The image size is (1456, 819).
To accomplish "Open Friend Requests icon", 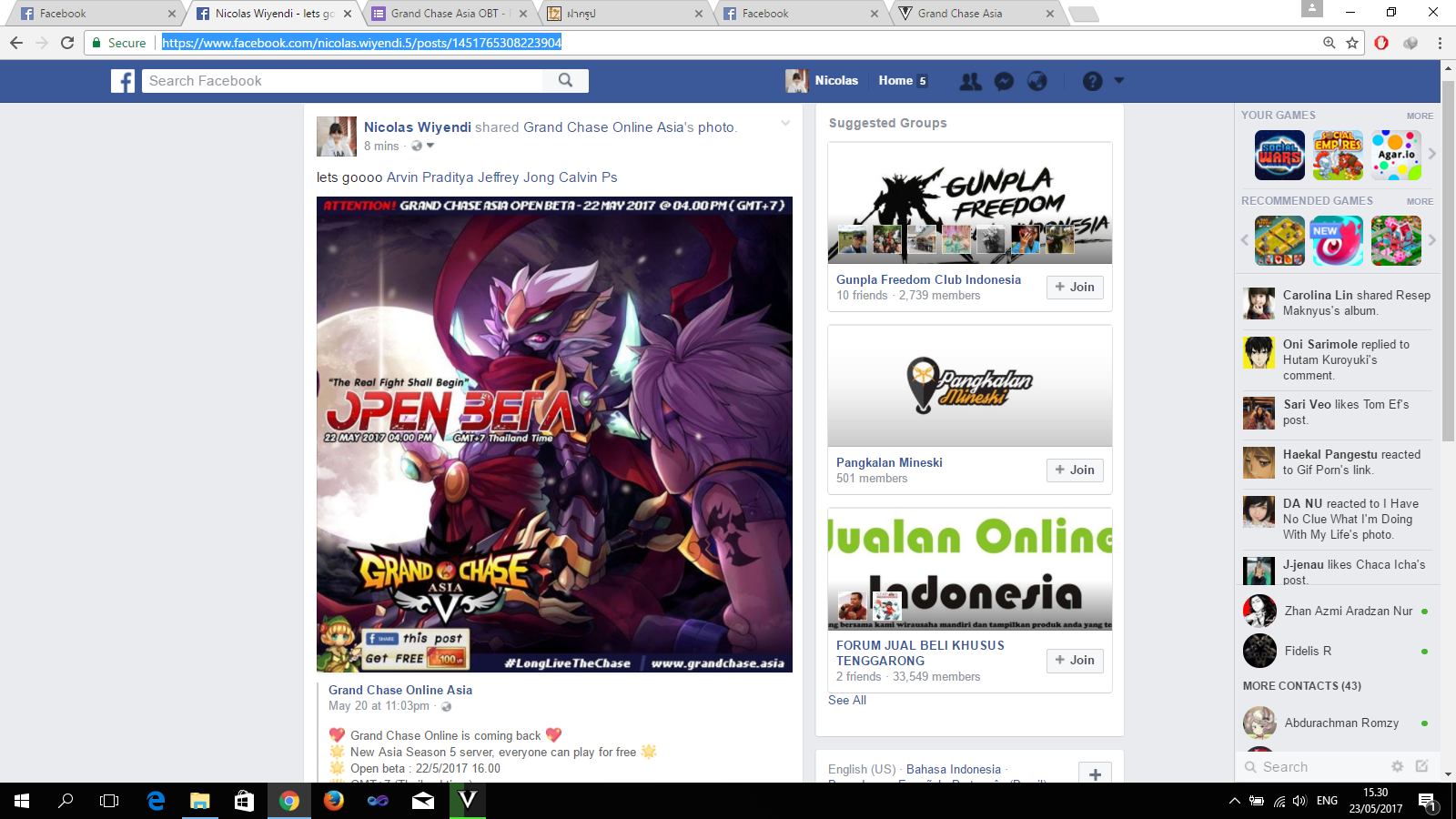I will pos(971,81).
